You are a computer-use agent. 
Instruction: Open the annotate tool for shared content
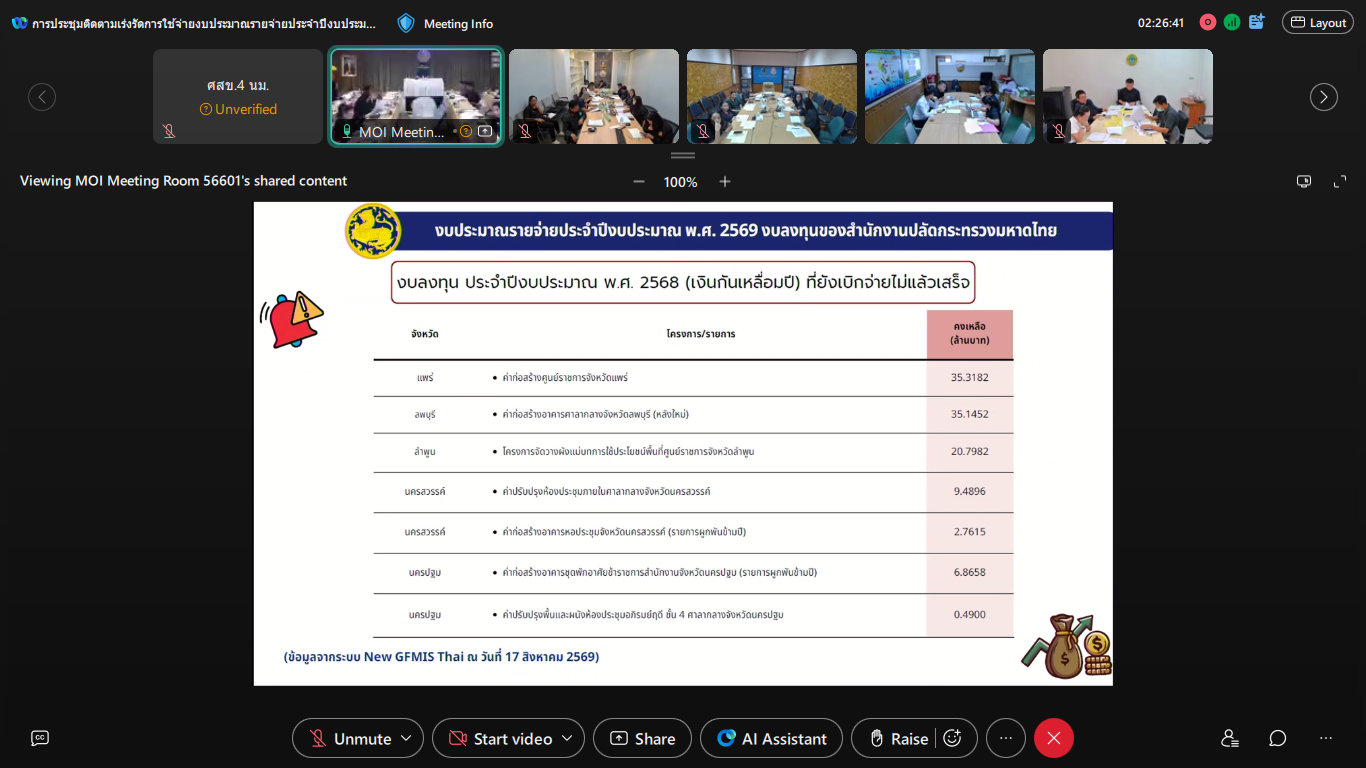(x=1304, y=182)
